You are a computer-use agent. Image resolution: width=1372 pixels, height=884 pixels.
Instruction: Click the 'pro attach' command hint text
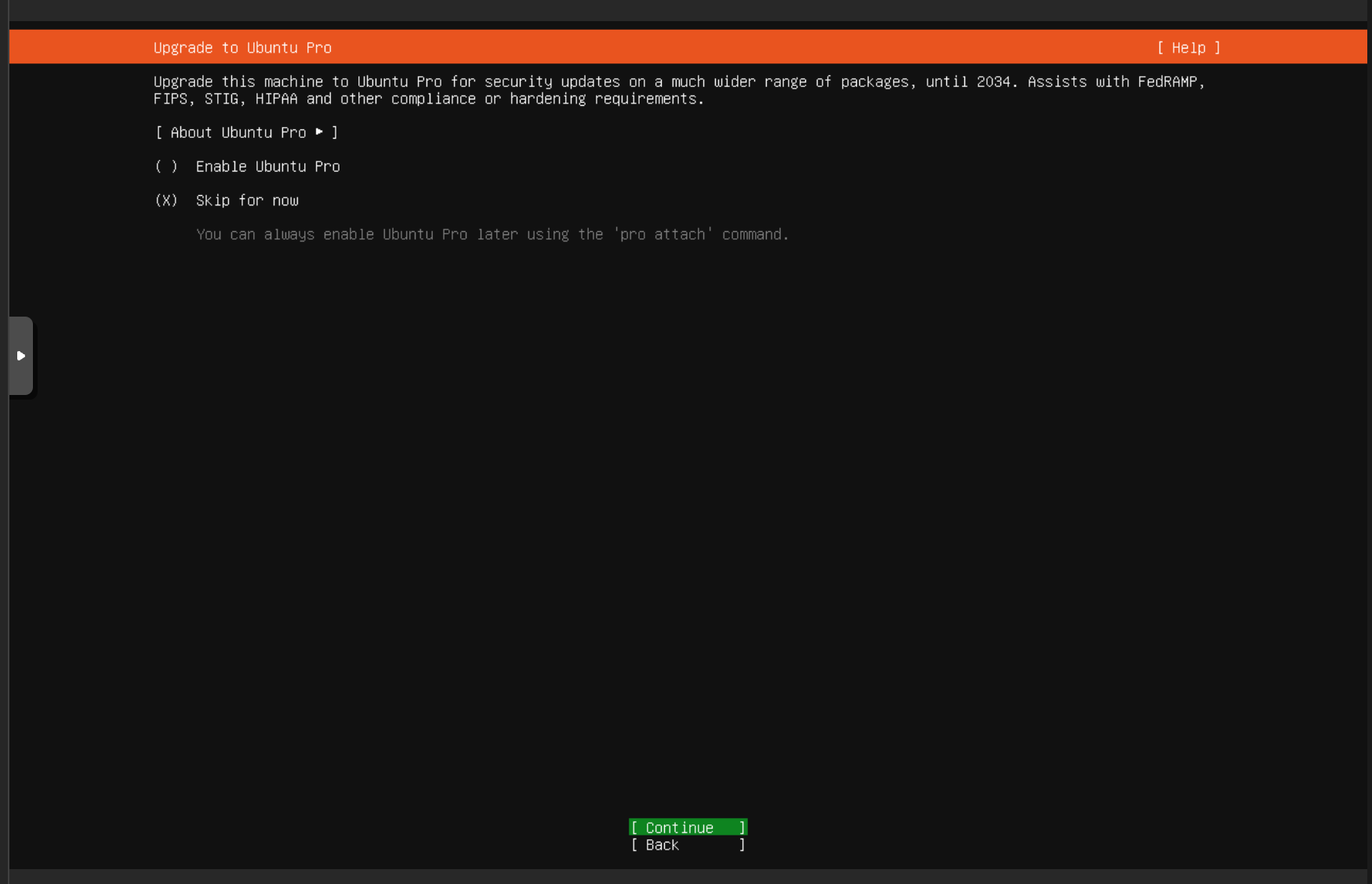pos(492,234)
